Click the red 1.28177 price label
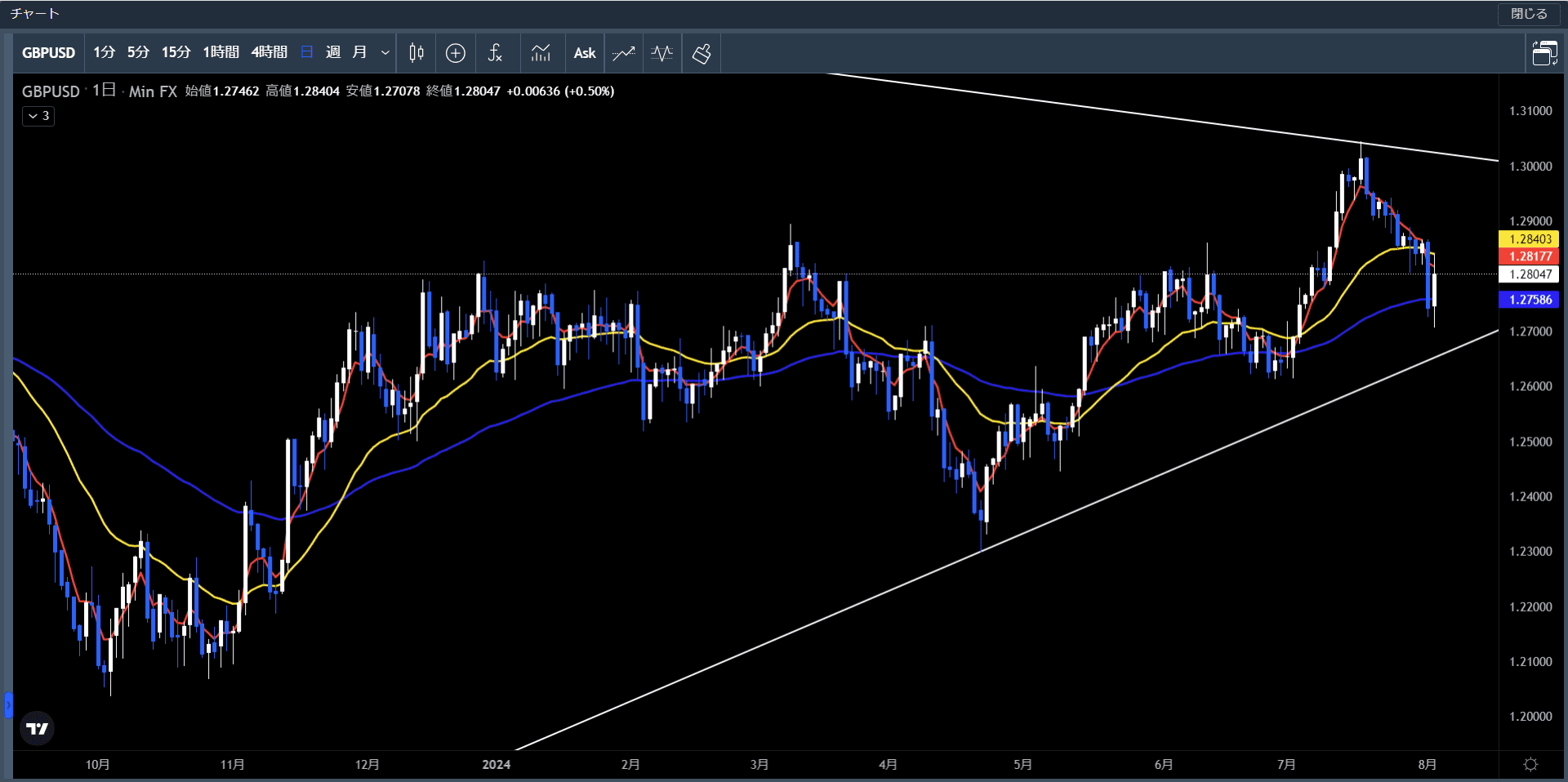 pos(1530,256)
